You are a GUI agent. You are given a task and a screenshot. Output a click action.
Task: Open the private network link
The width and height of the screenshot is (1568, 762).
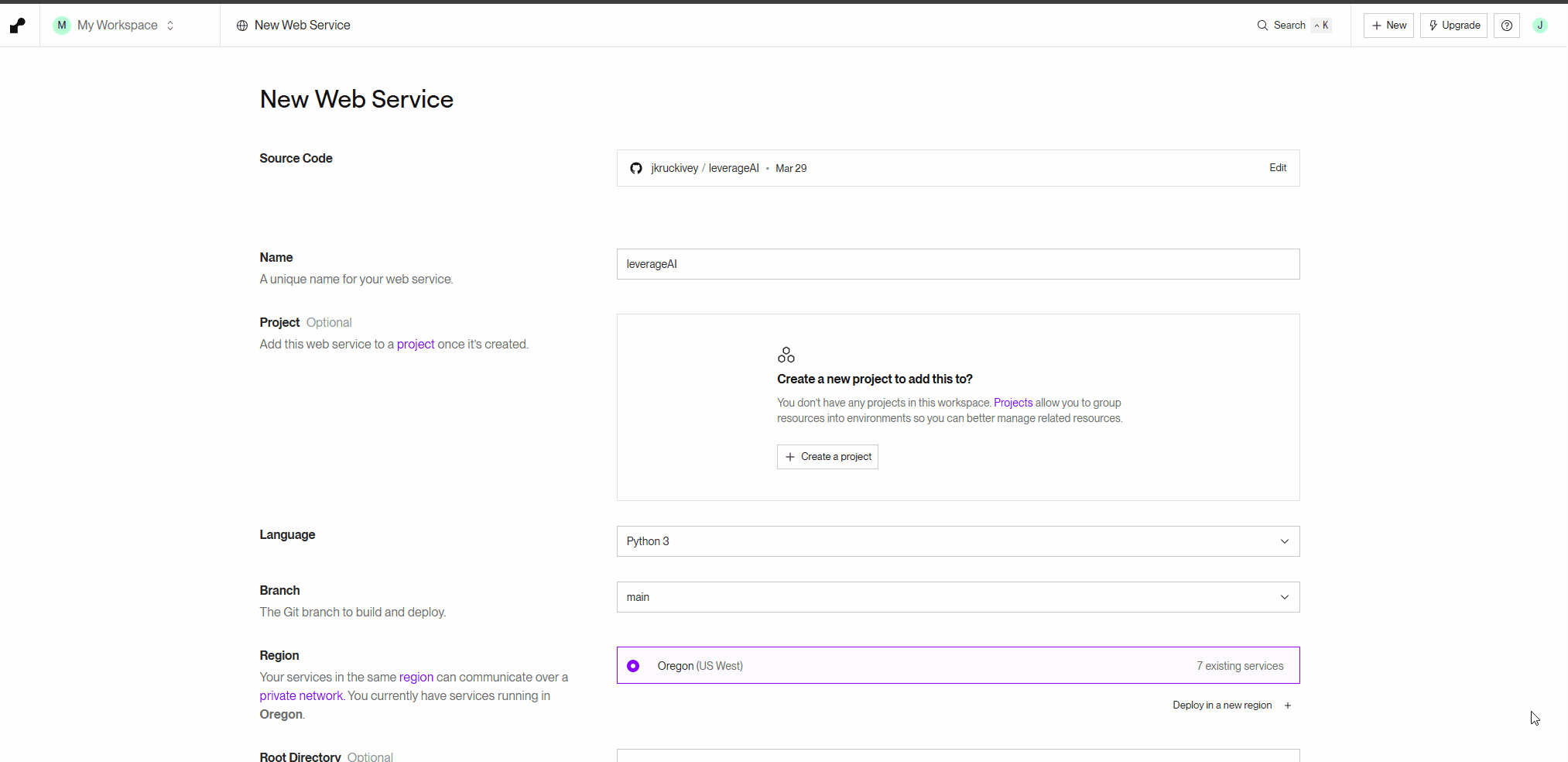301,695
